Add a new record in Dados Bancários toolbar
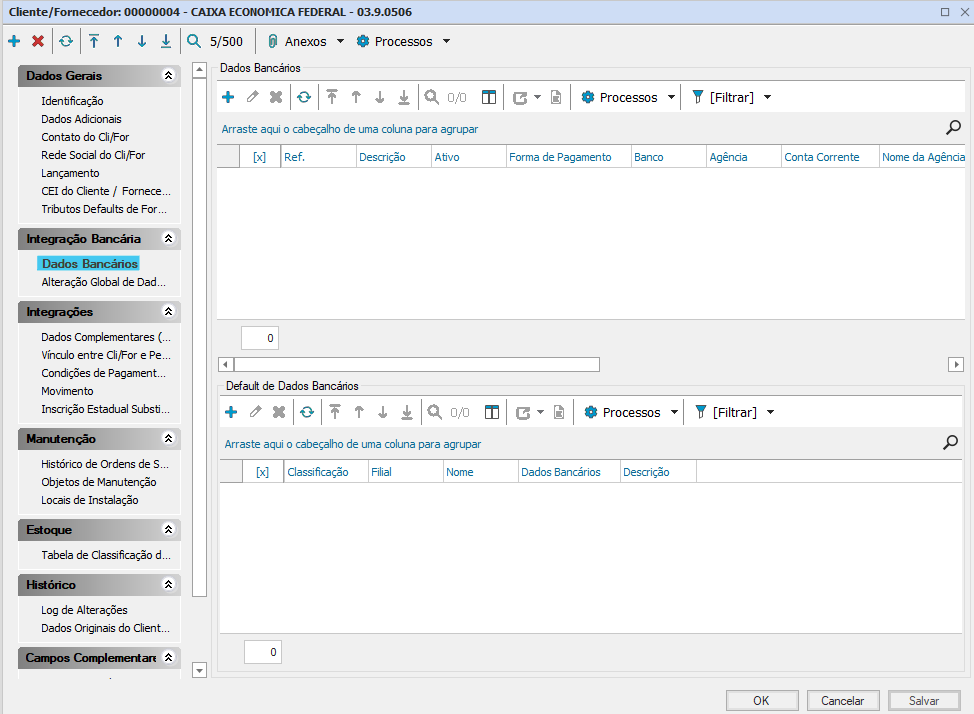Screen dimensions: 974x714 tap(228, 97)
